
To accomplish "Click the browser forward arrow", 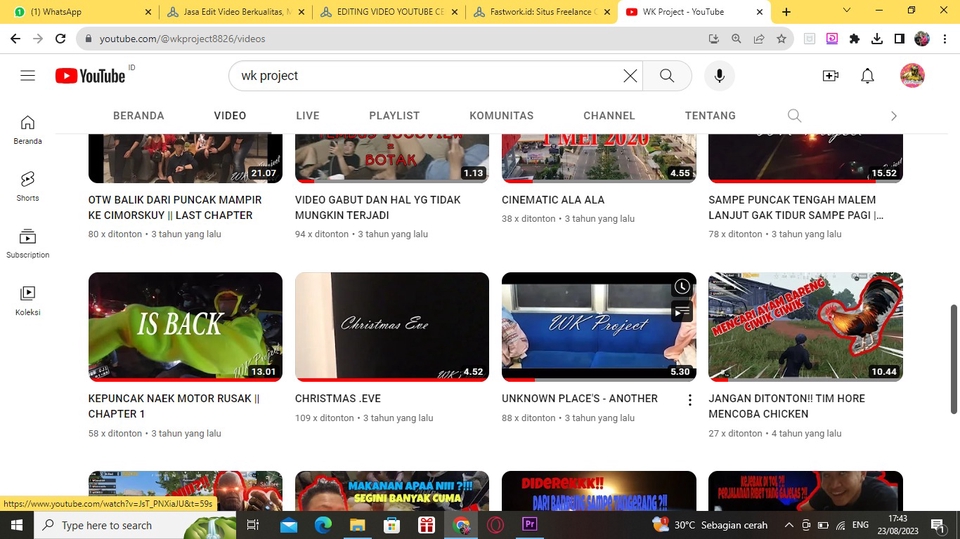I will click(38, 39).
